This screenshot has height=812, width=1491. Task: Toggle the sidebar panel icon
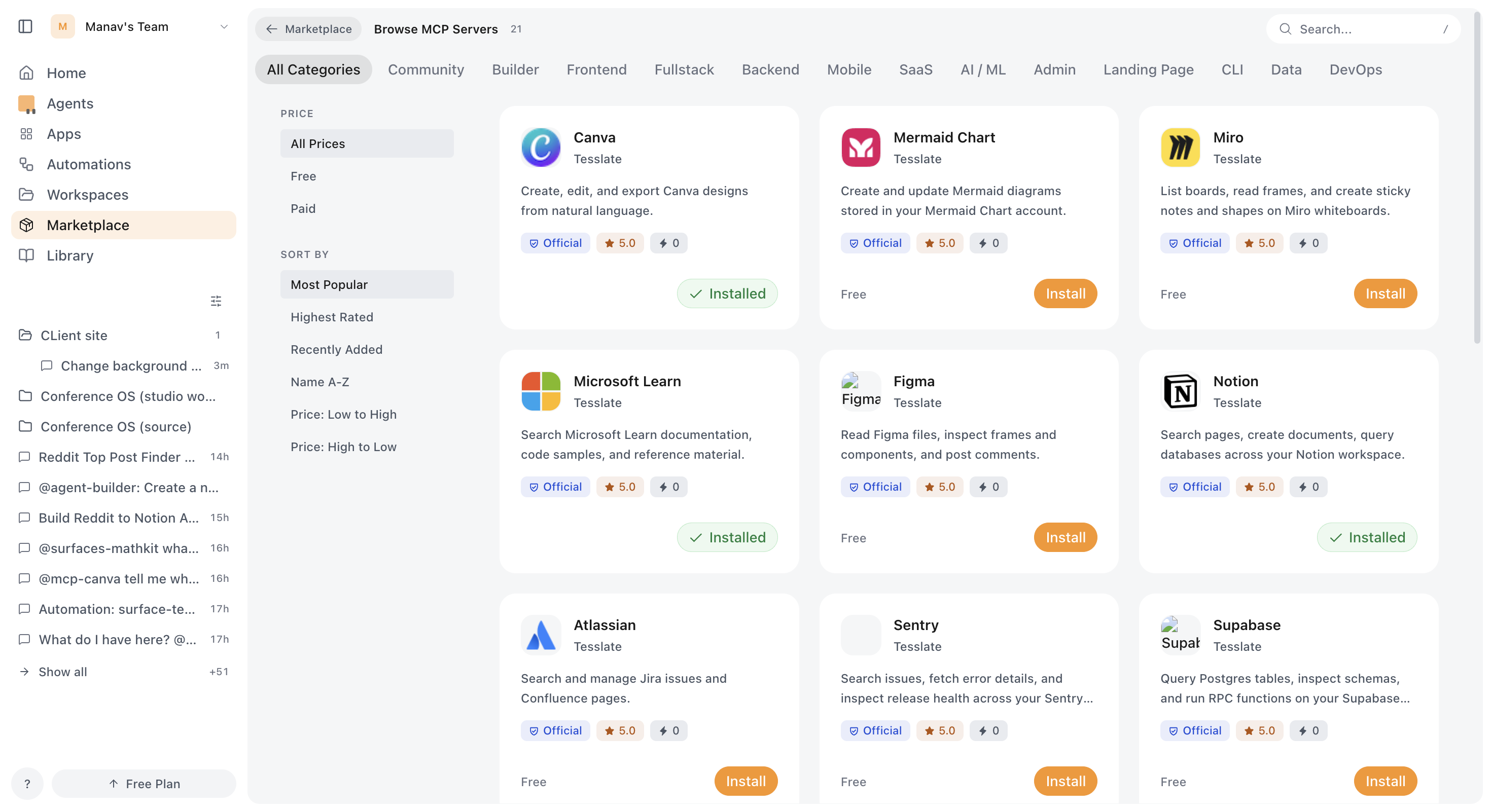[25, 26]
